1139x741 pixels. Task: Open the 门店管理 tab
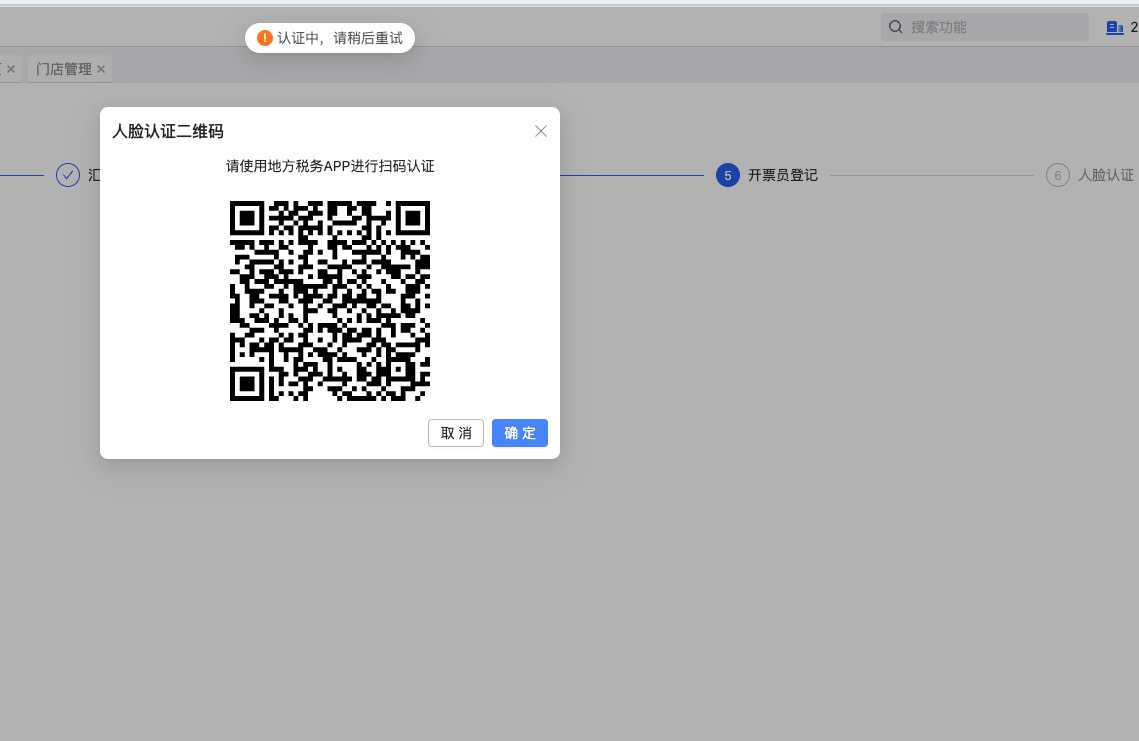pyautogui.click(x=64, y=69)
